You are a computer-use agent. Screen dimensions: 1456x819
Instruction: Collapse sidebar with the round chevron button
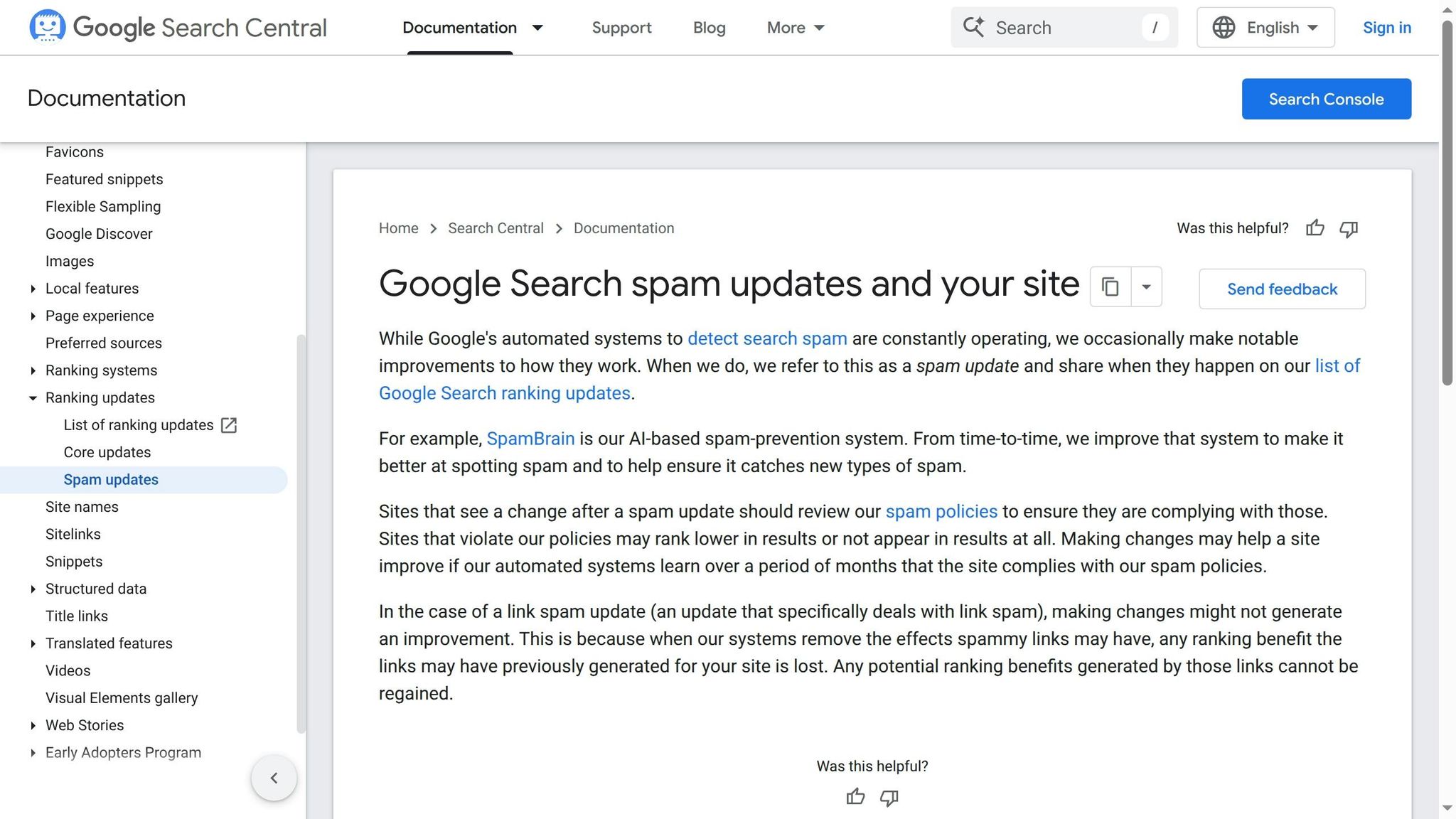tap(274, 778)
